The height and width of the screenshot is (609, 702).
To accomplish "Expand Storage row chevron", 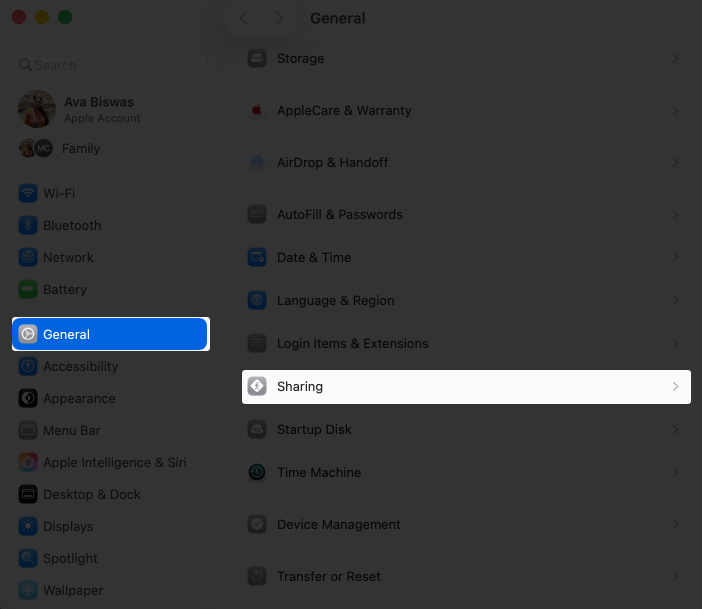I will click(675, 59).
